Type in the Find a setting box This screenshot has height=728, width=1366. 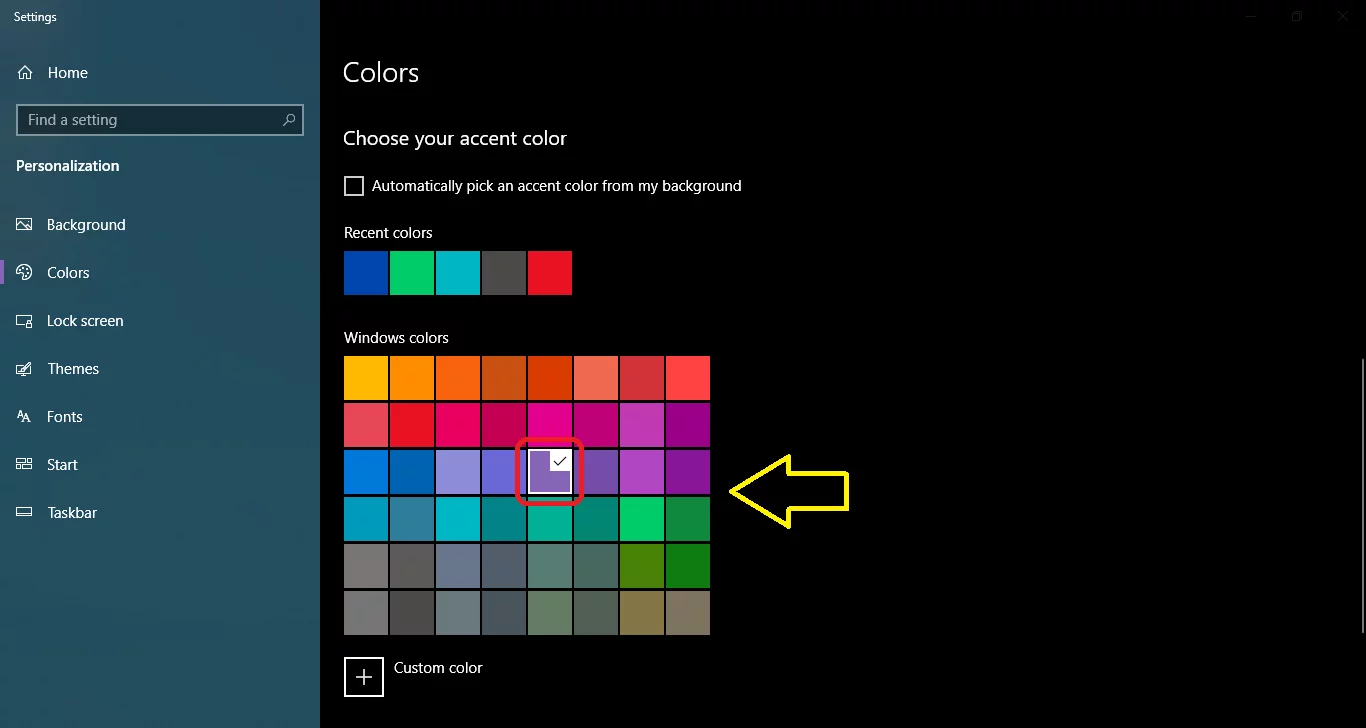point(150,120)
